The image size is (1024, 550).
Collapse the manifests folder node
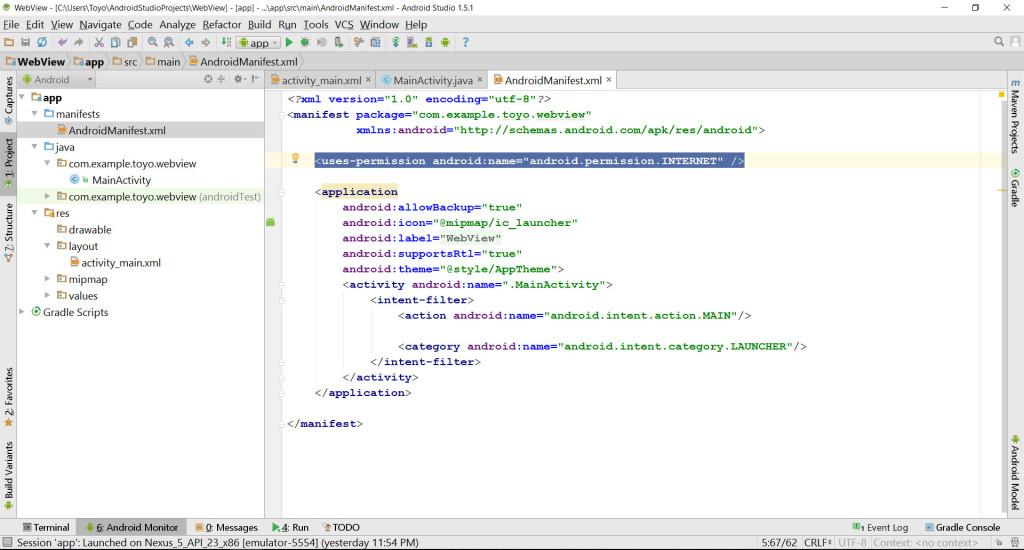pos(35,114)
